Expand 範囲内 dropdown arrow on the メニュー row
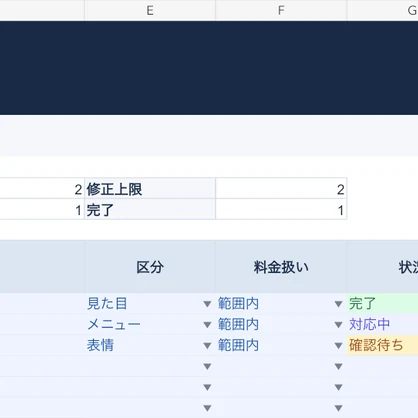Screen dimensions: 418x418 point(338,325)
